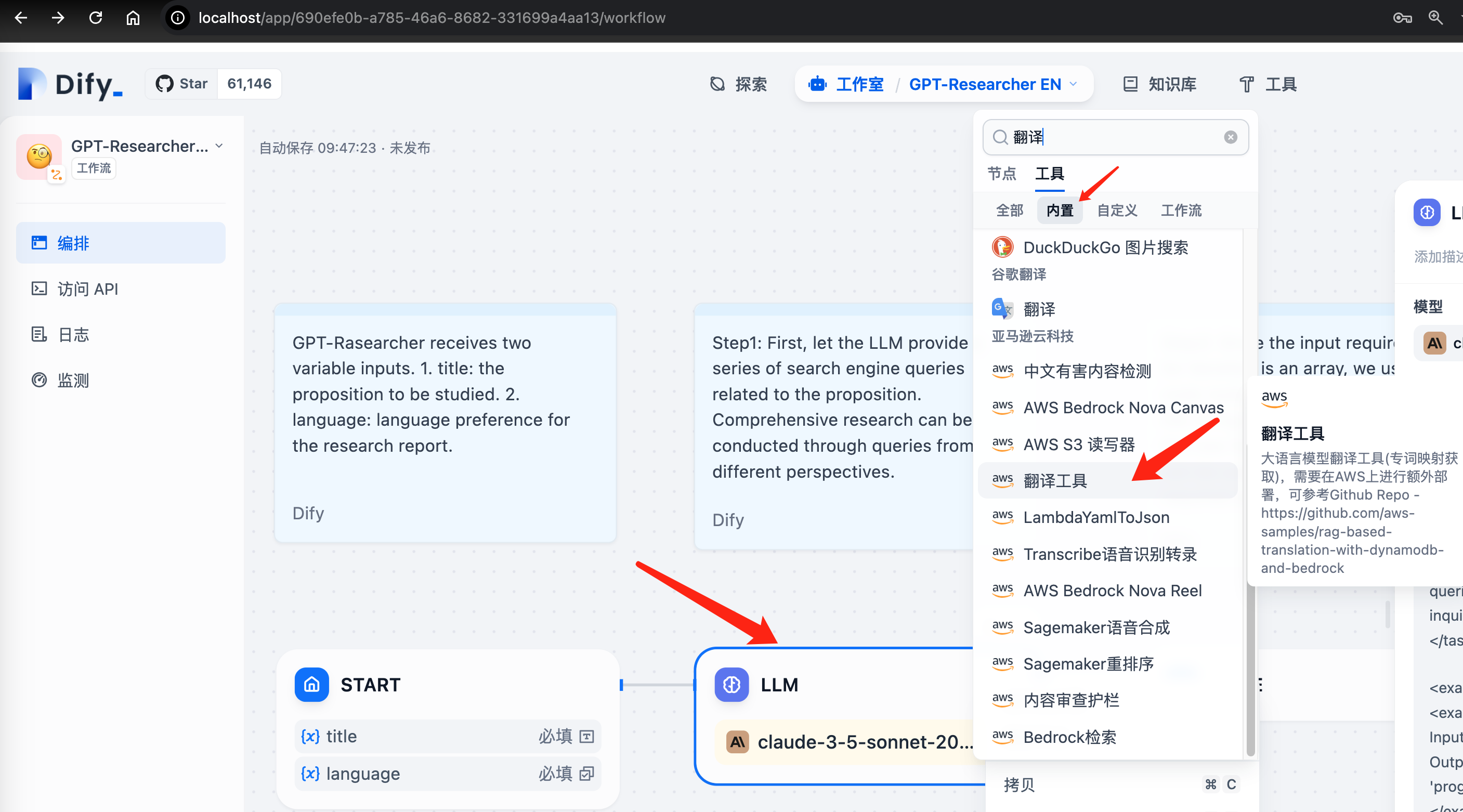Open the 监测 monitoring sidebar item

[73, 380]
